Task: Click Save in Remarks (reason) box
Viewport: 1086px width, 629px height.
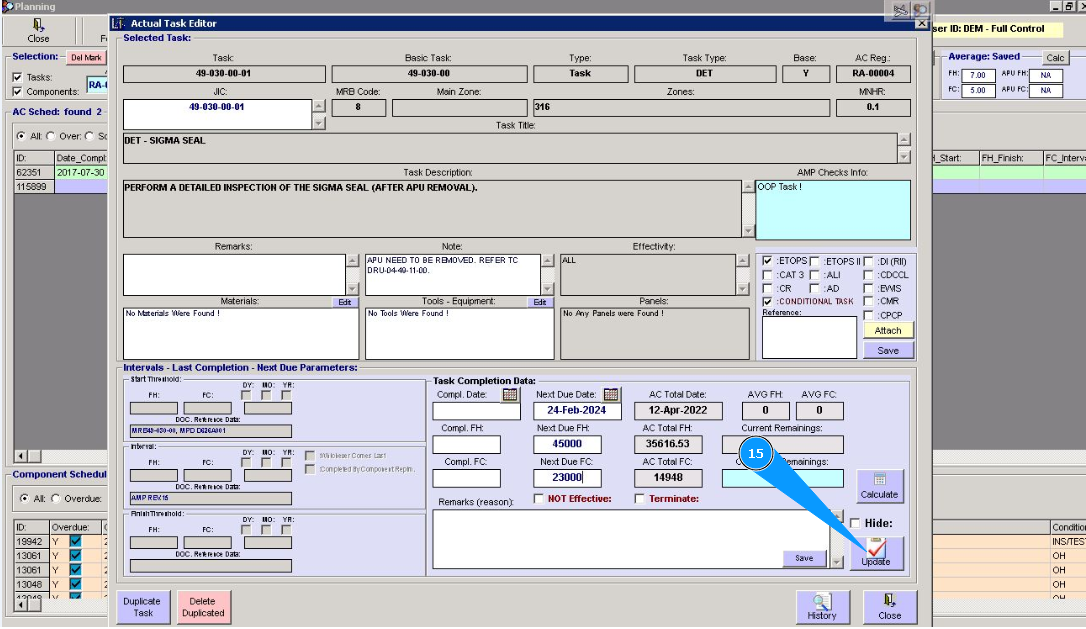Action: [x=804, y=558]
